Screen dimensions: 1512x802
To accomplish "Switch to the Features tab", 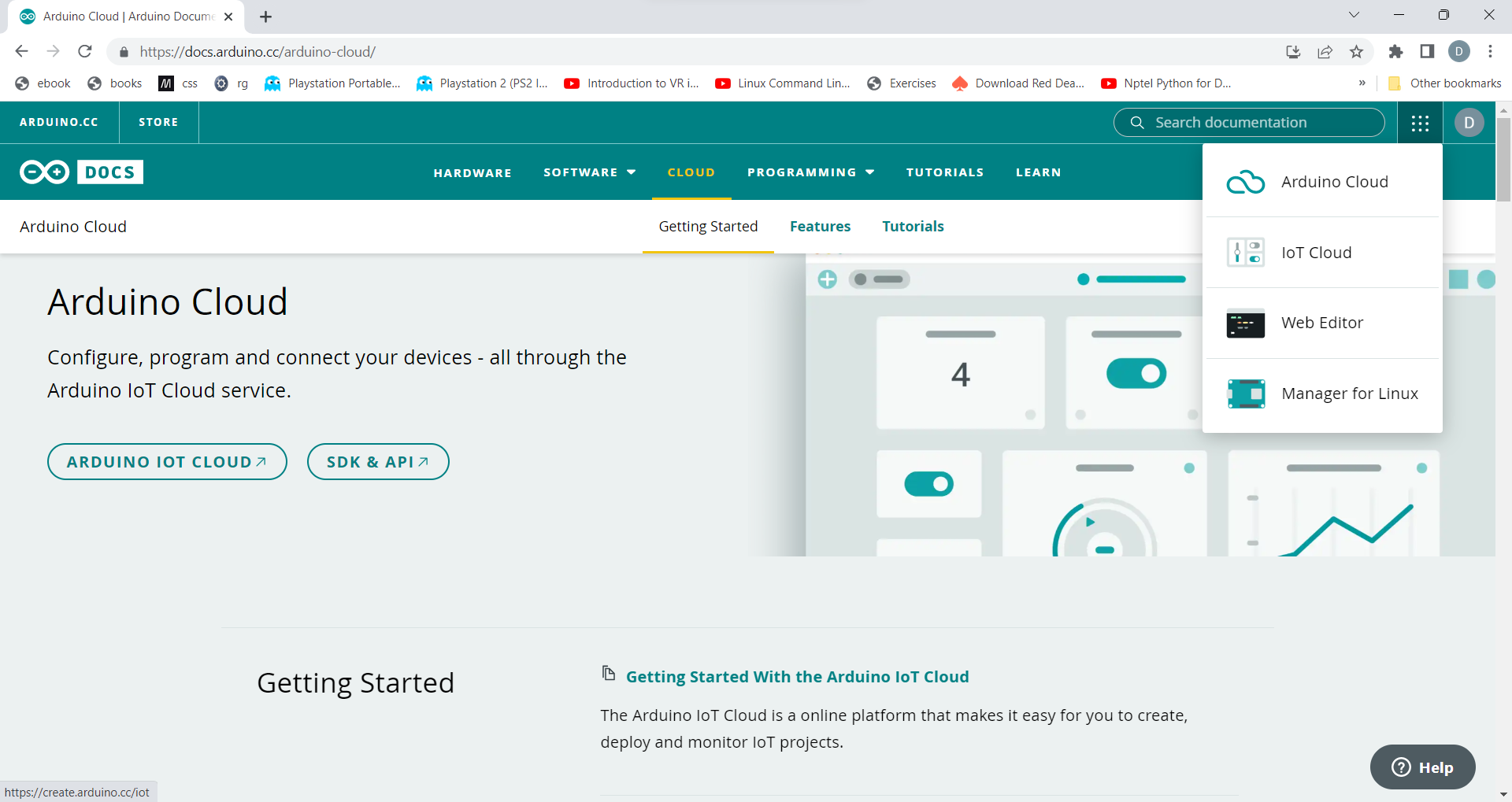I will pyautogui.click(x=820, y=227).
